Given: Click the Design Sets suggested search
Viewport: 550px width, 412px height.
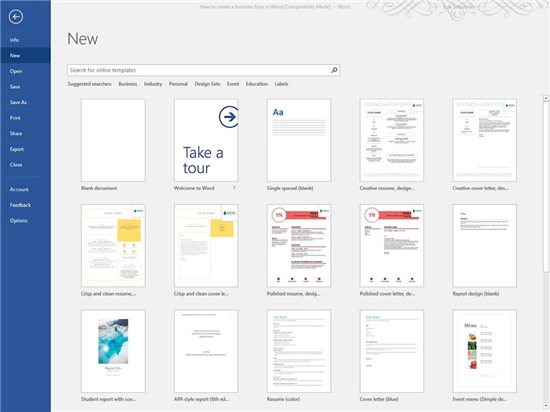Looking at the screenshot, I should (x=207, y=84).
